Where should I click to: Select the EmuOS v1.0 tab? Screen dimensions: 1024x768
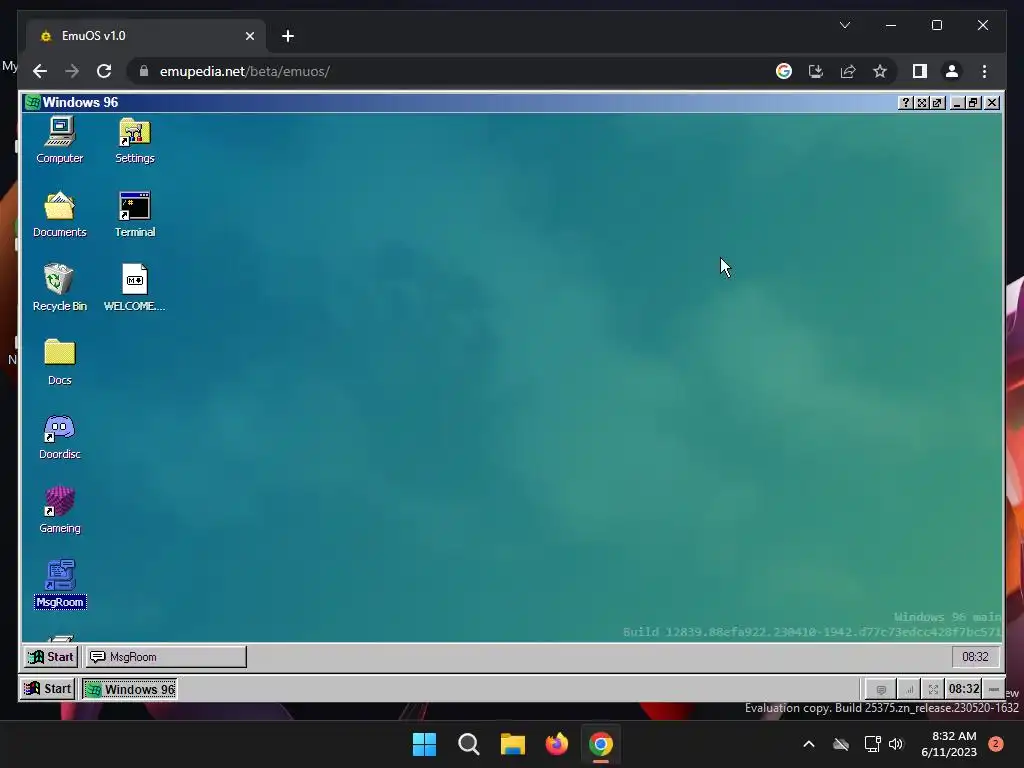pos(146,36)
